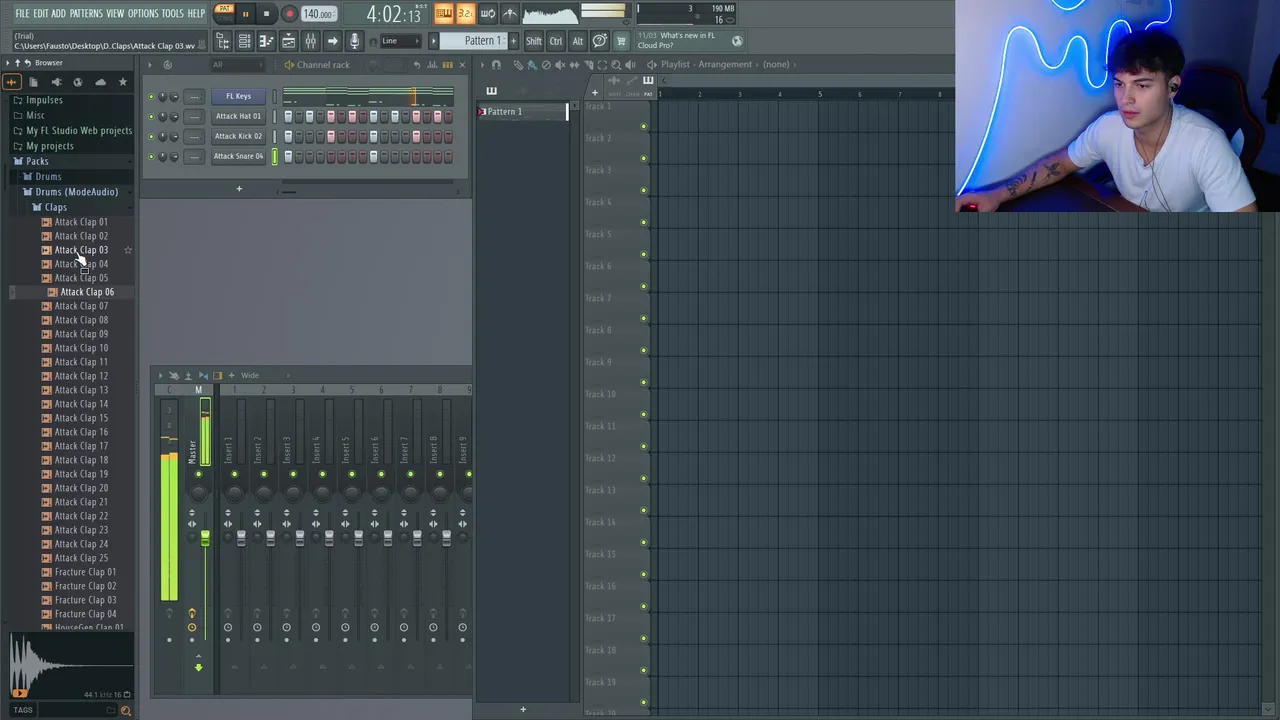Click the globe icon beside news panel
1280x720 pixels.
pos(737,41)
